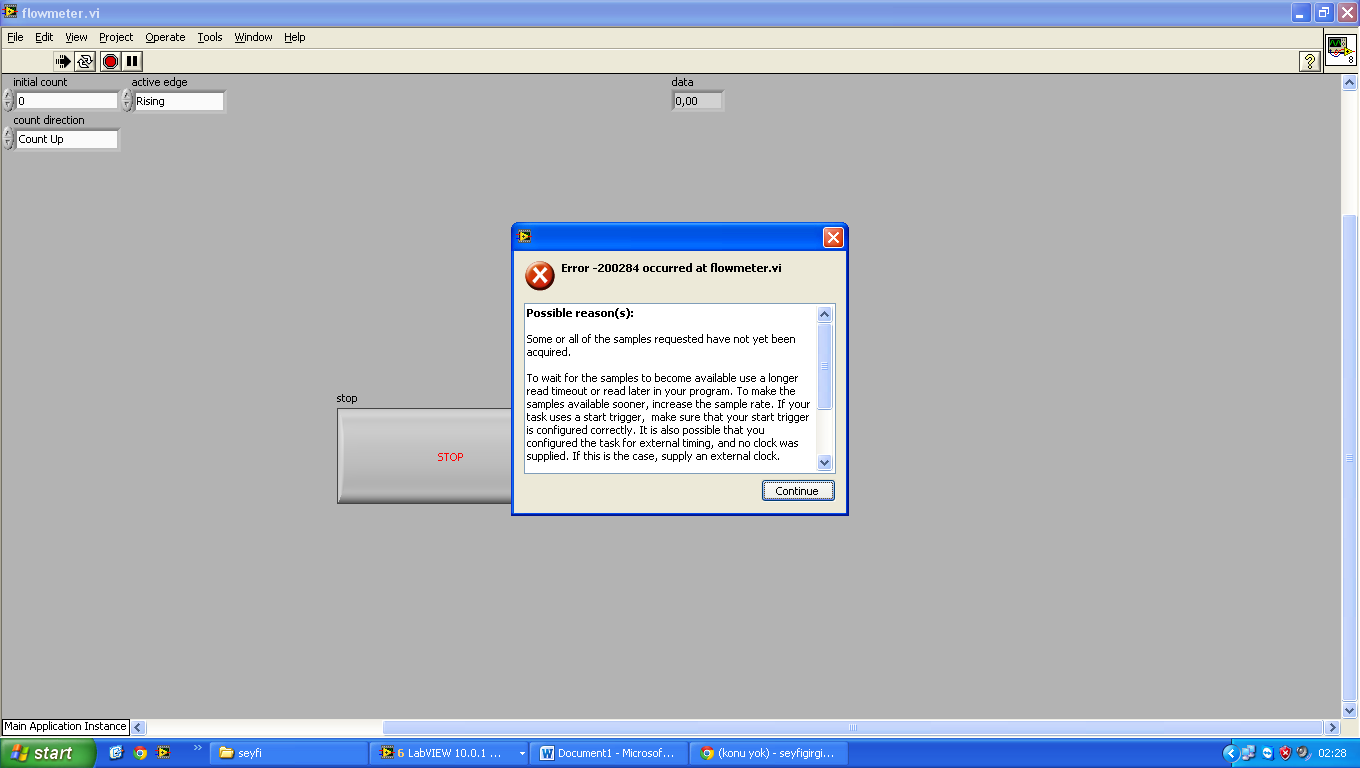This screenshot has width=1360, height=768.
Task: Switch to Document1 Microsoft Word taskbar button
Action: tap(609, 753)
